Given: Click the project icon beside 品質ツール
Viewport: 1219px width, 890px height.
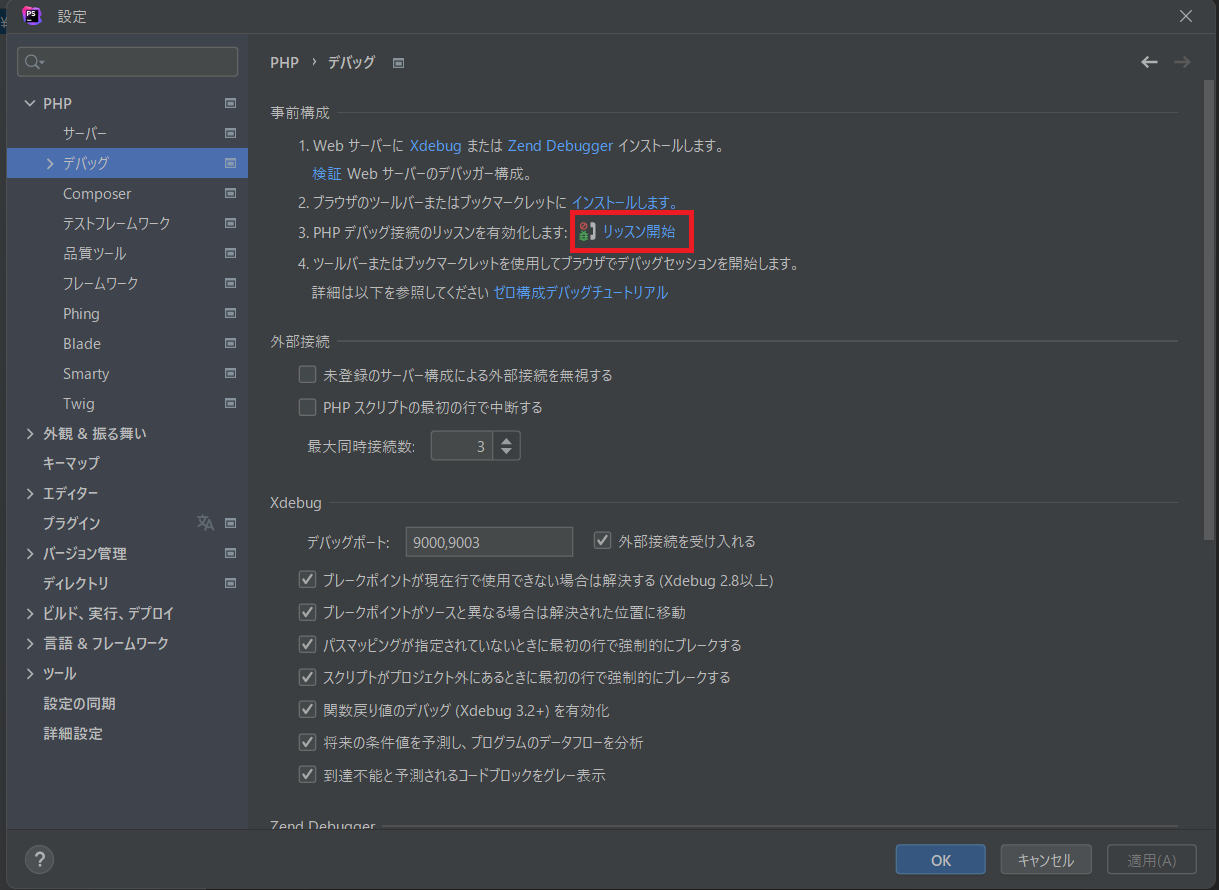Looking at the screenshot, I should pyautogui.click(x=230, y=253).
